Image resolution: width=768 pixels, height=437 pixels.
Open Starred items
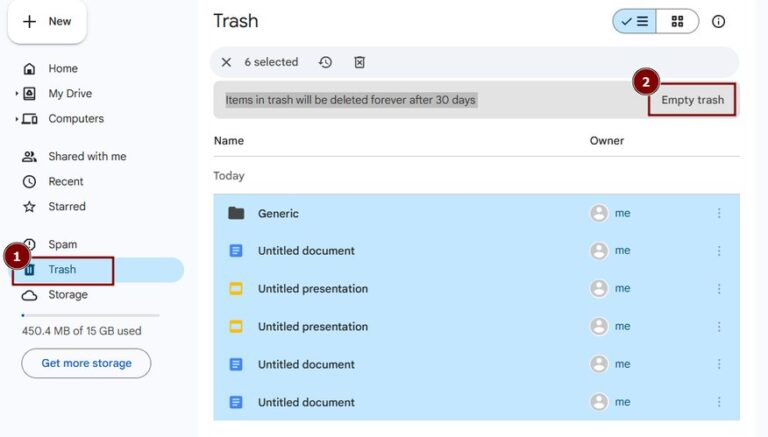67,206
